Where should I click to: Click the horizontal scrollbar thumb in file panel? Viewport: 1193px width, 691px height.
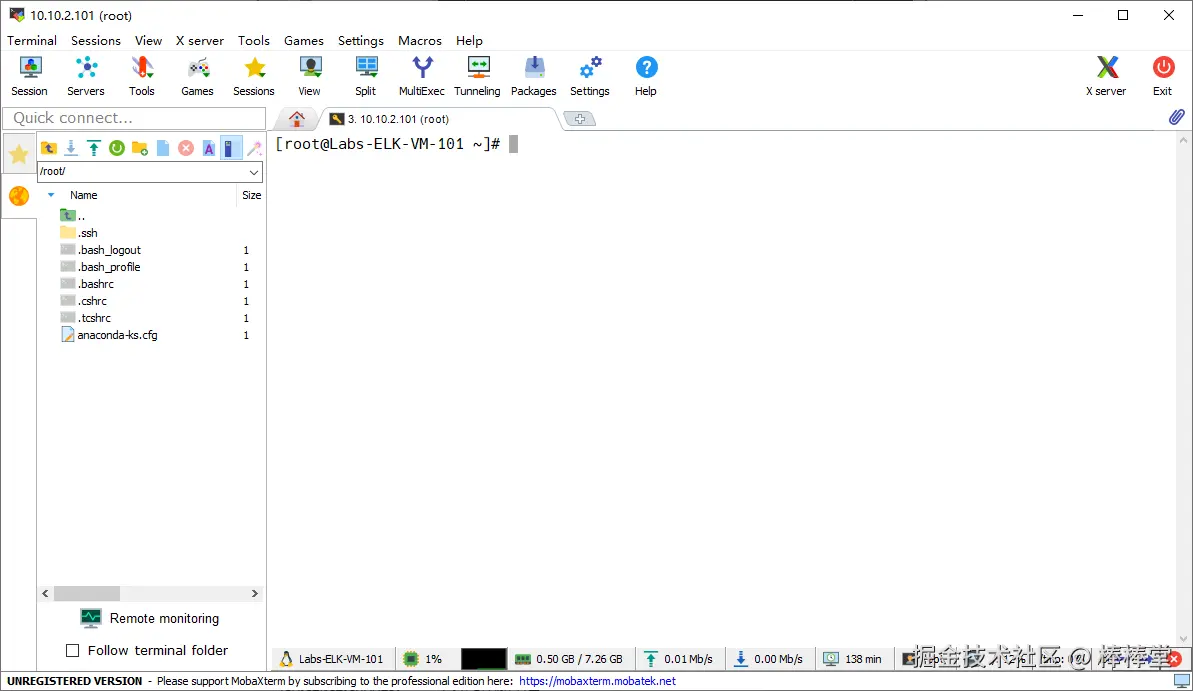coord(87,594)
